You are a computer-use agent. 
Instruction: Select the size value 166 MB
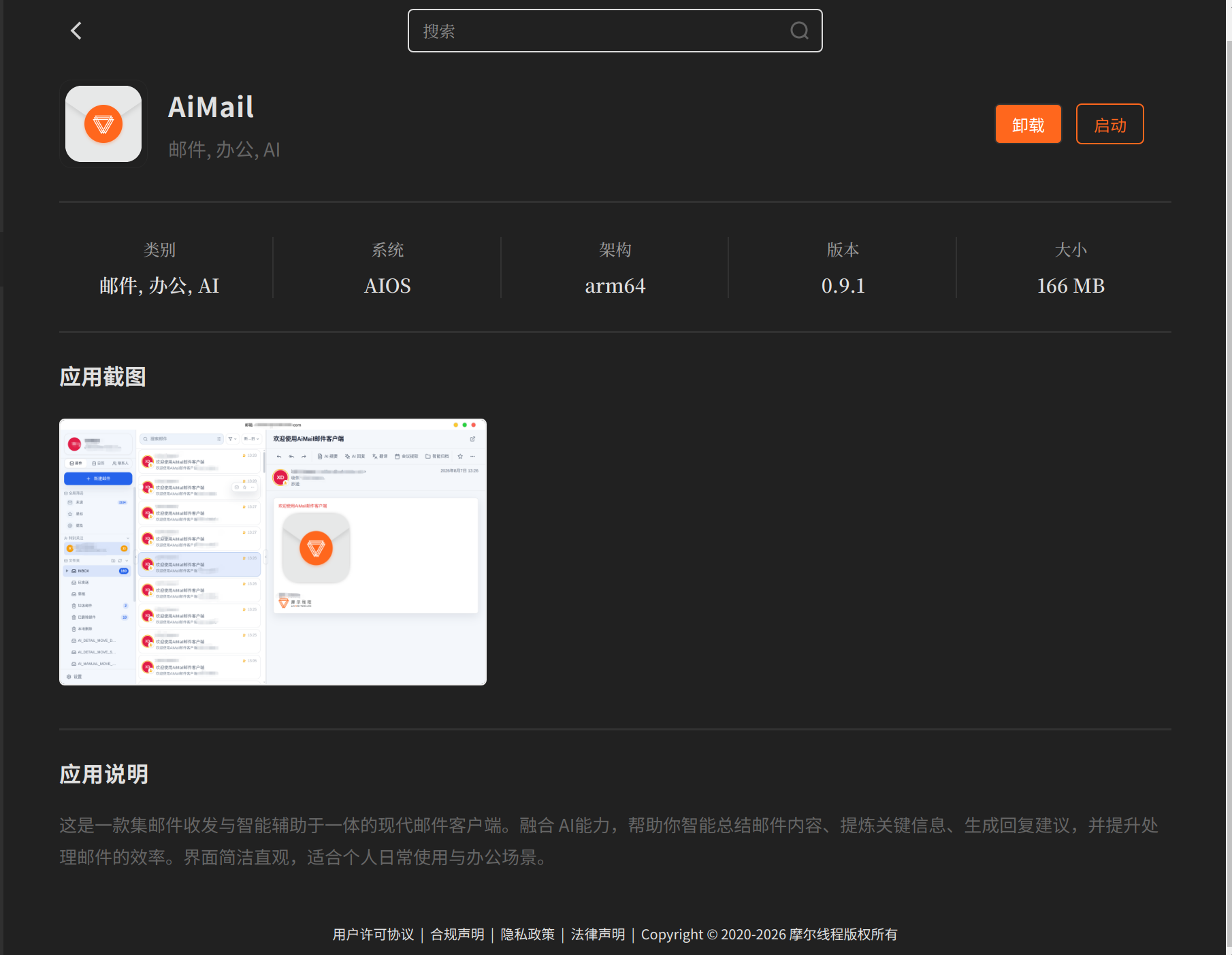tap(1071, 286)
